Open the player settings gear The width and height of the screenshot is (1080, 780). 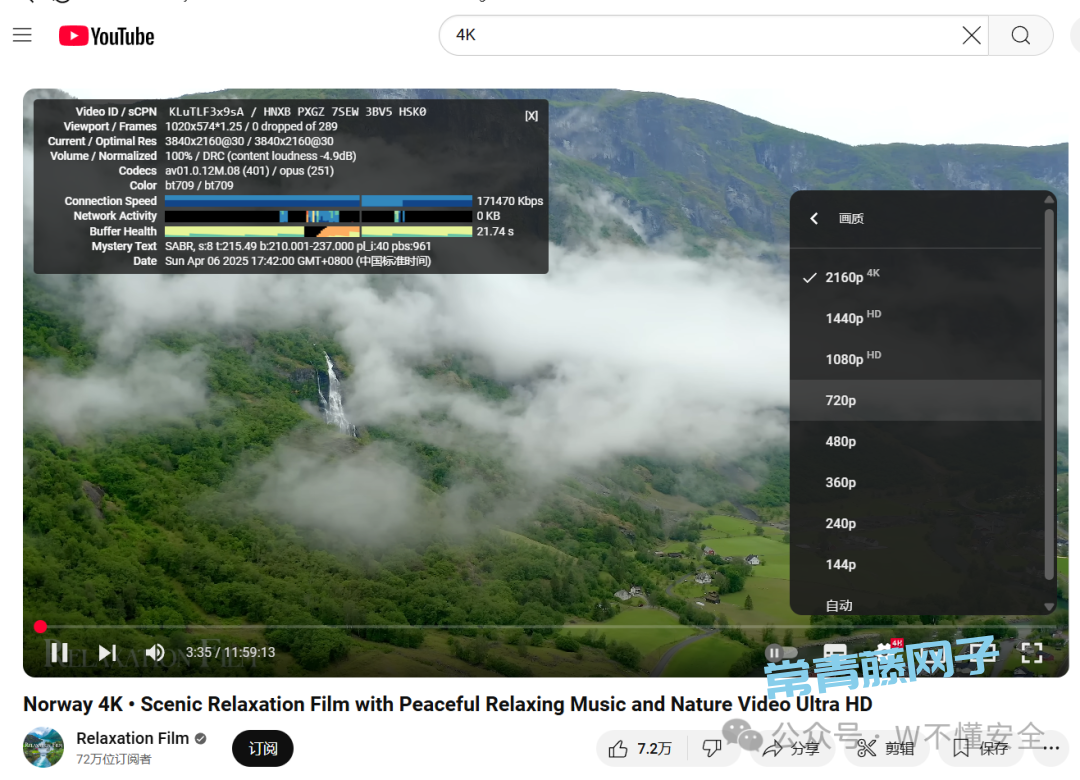[884, 653]
